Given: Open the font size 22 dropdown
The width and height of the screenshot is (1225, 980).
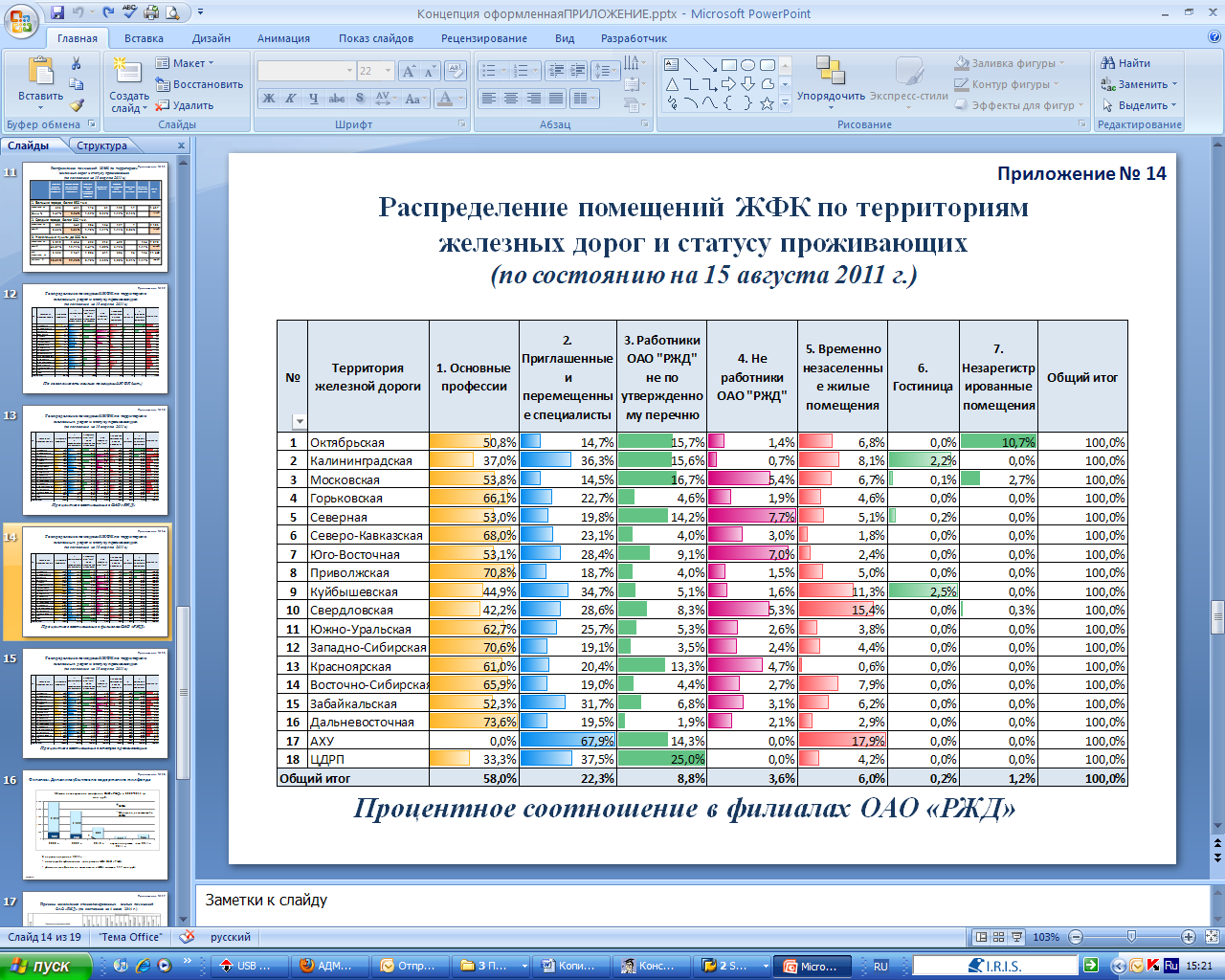Looking at the screenshot, I should [x=388, y=71].
